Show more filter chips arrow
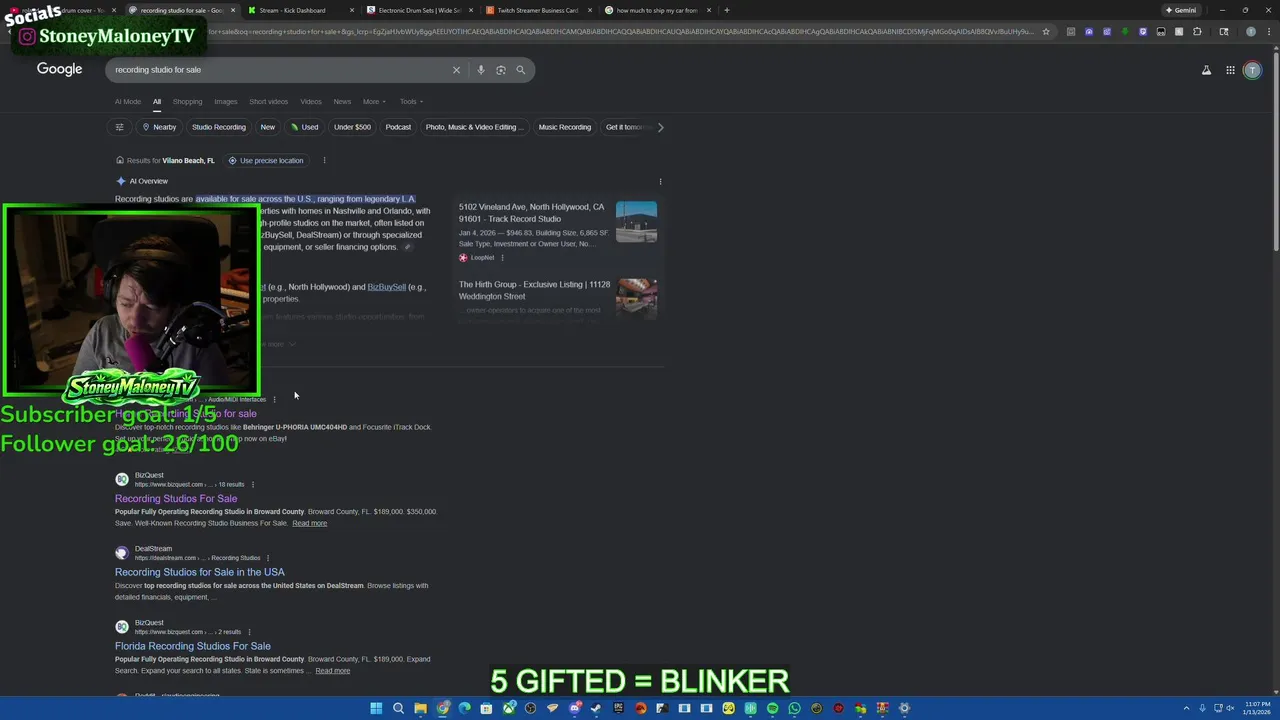Image resolution: width=1280 pixels, height=720 pixels. coord(660,127)
